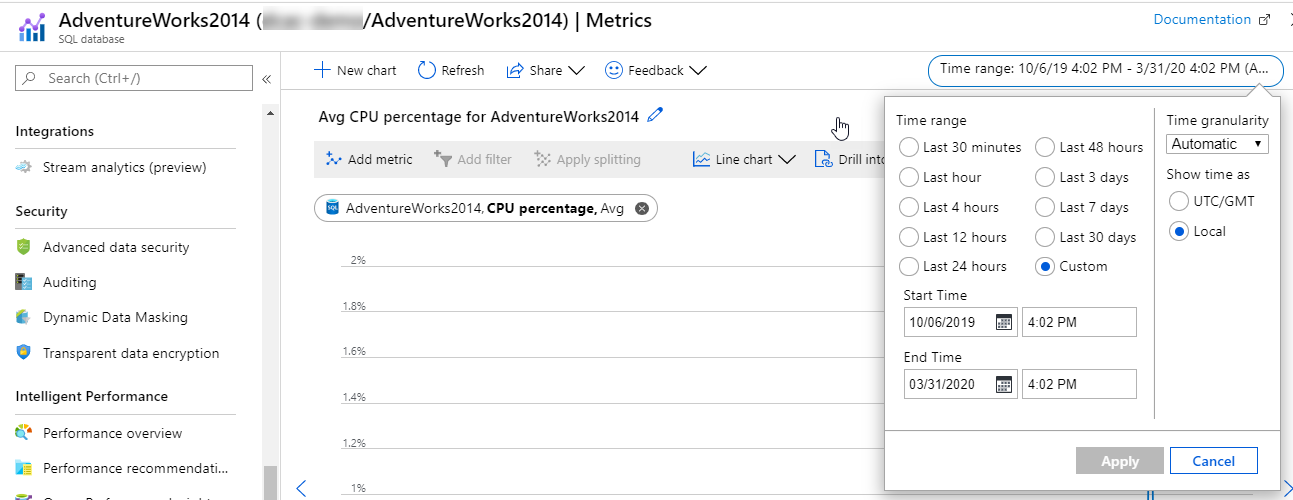Click the Start Time 4:02 PM field

tap(1079, 322)
